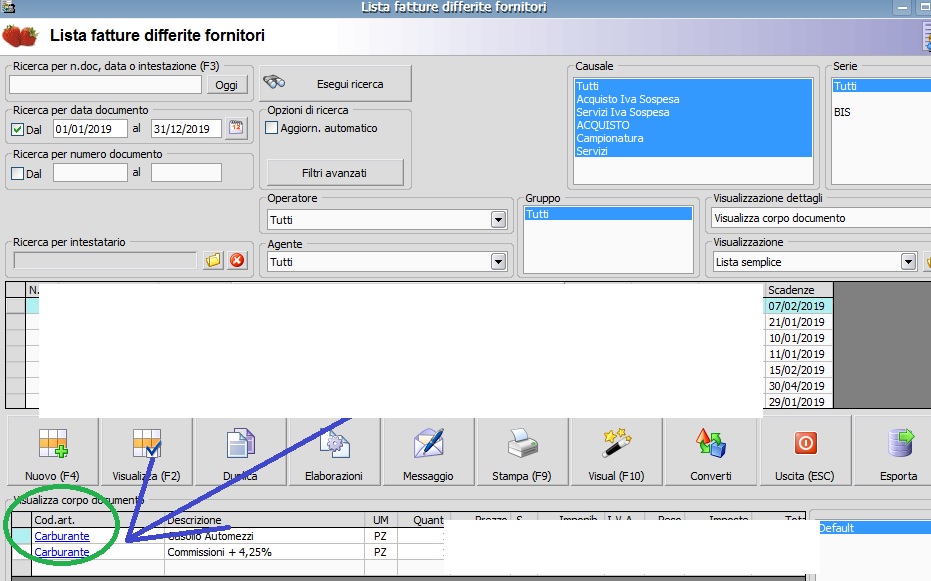This screenshot has height=581, width=931.
Task: Click the Commissioni + 4,25% description cell
Action: click(x=264, y=552)
